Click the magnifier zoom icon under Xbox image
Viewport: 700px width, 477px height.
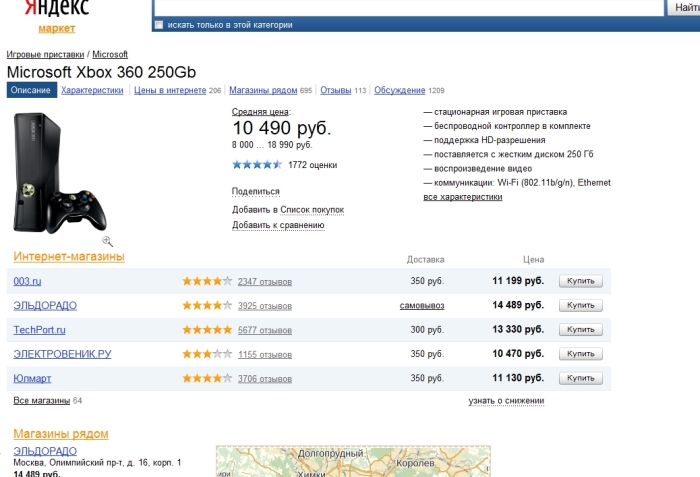pos(107,241)
